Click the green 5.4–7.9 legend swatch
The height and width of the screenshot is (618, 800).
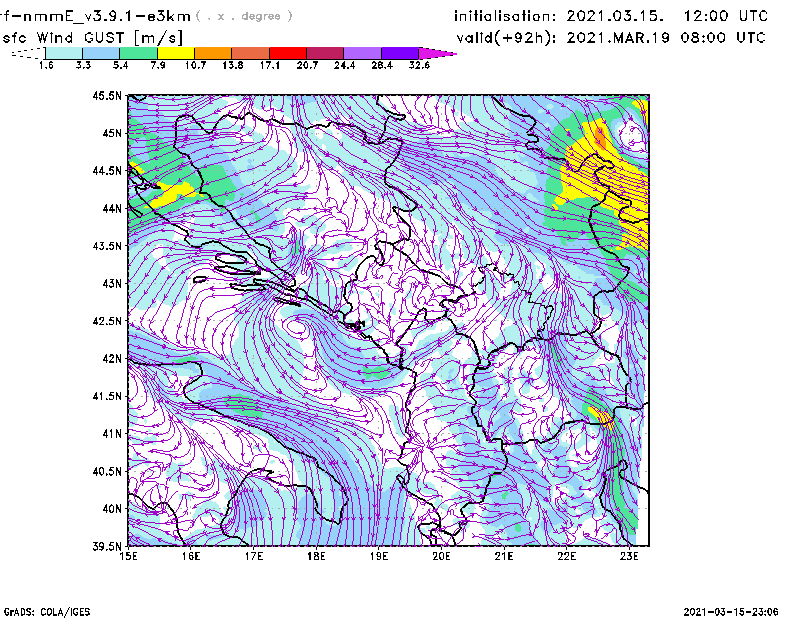[138, 53]
